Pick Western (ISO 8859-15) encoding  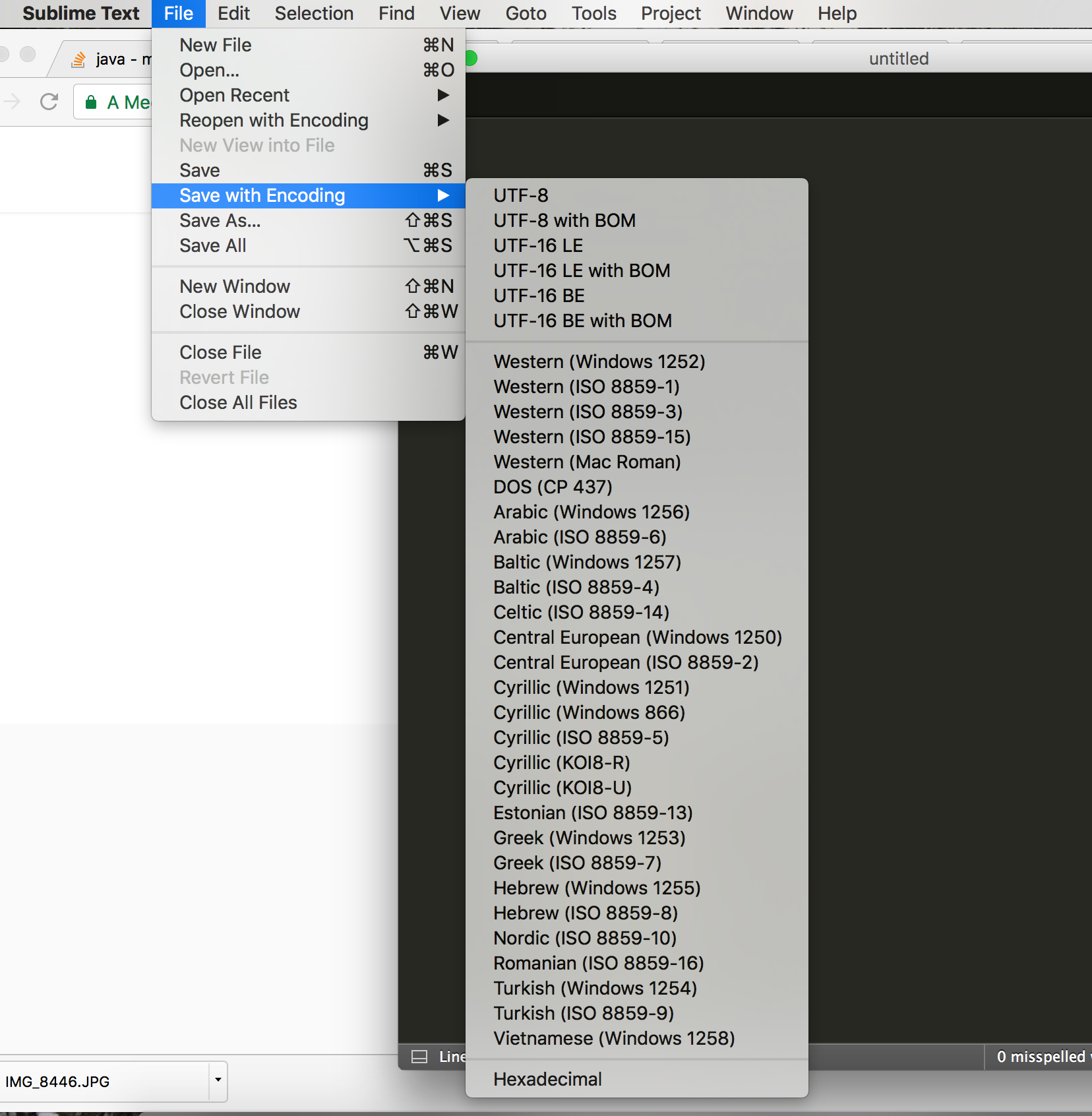(x=637, y=437)
